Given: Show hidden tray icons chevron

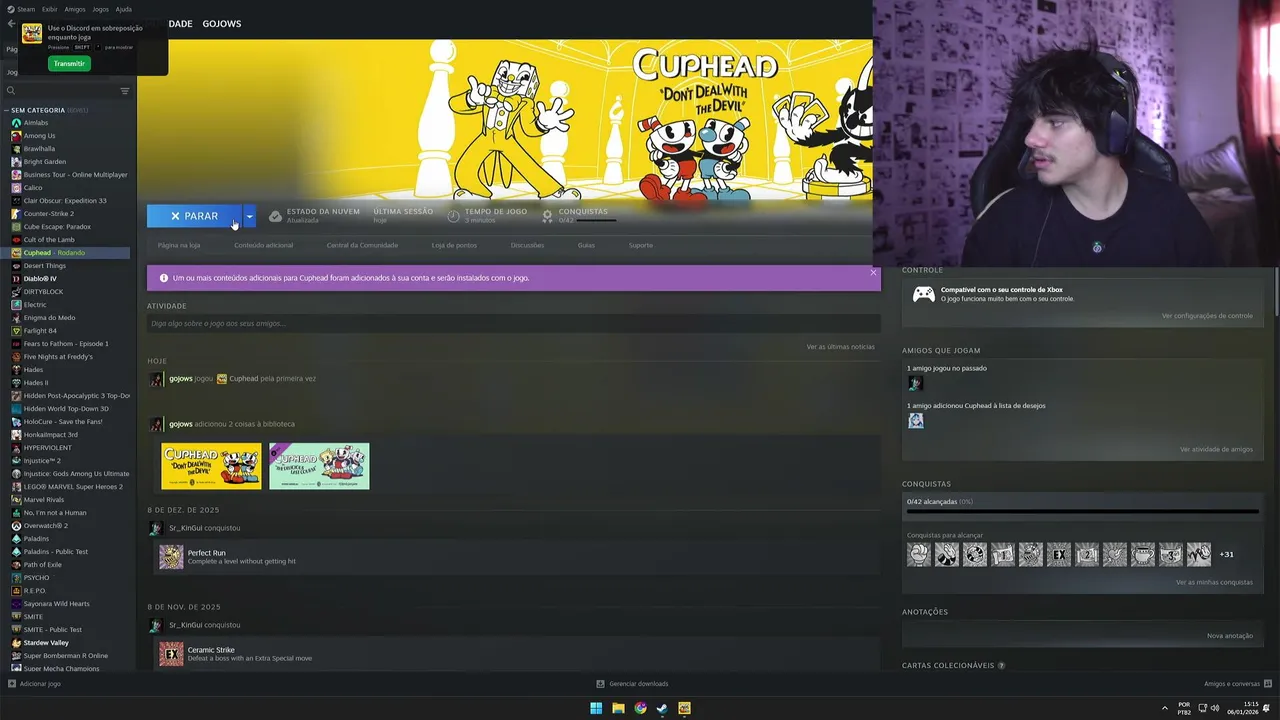Looking at the screenshot, I should click(1164, 708).
